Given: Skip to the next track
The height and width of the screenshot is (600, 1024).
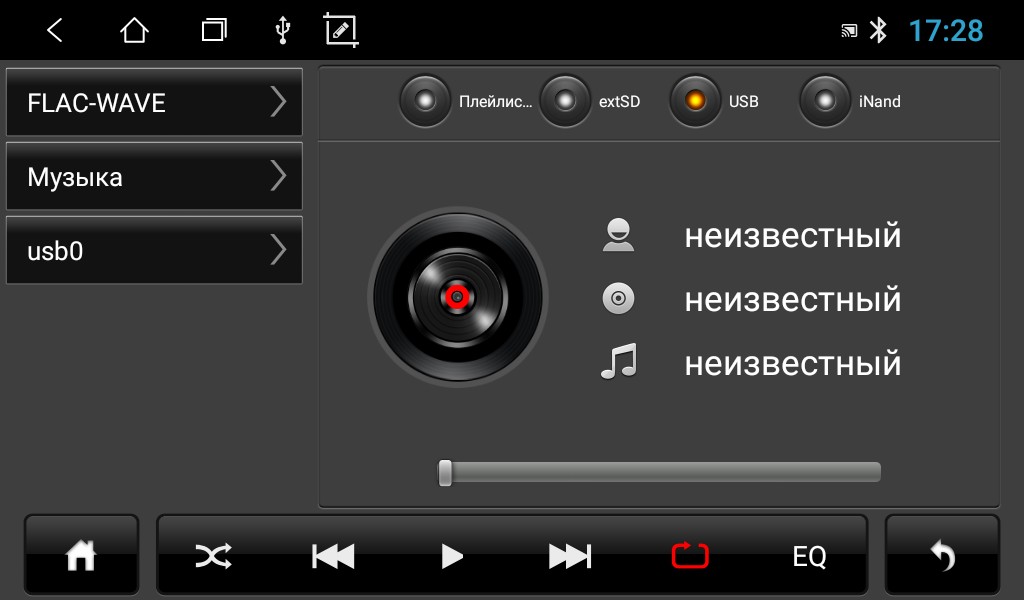Looking at the screenshot, I should click(x=570, y=556).
